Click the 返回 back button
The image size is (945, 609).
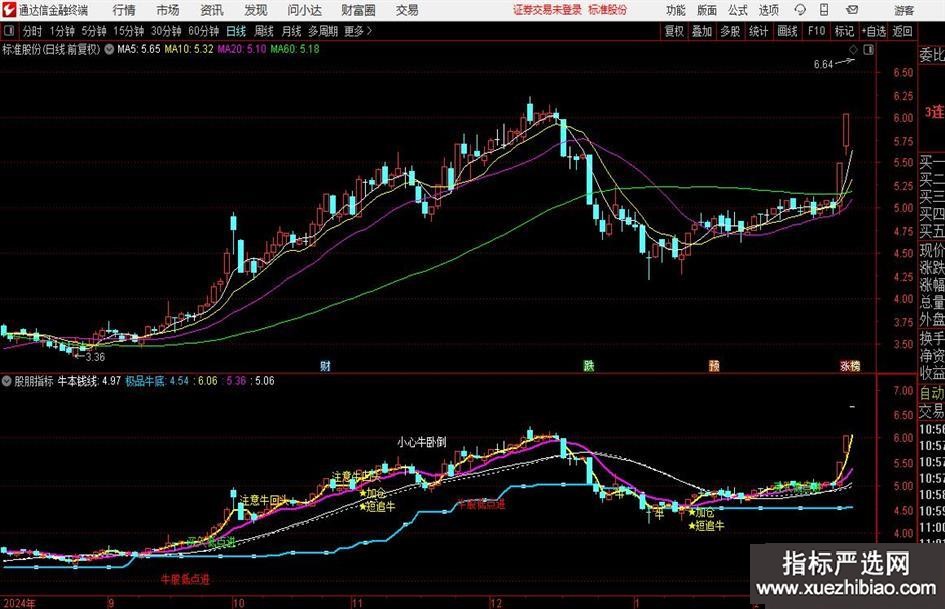(x=903, y=31)
